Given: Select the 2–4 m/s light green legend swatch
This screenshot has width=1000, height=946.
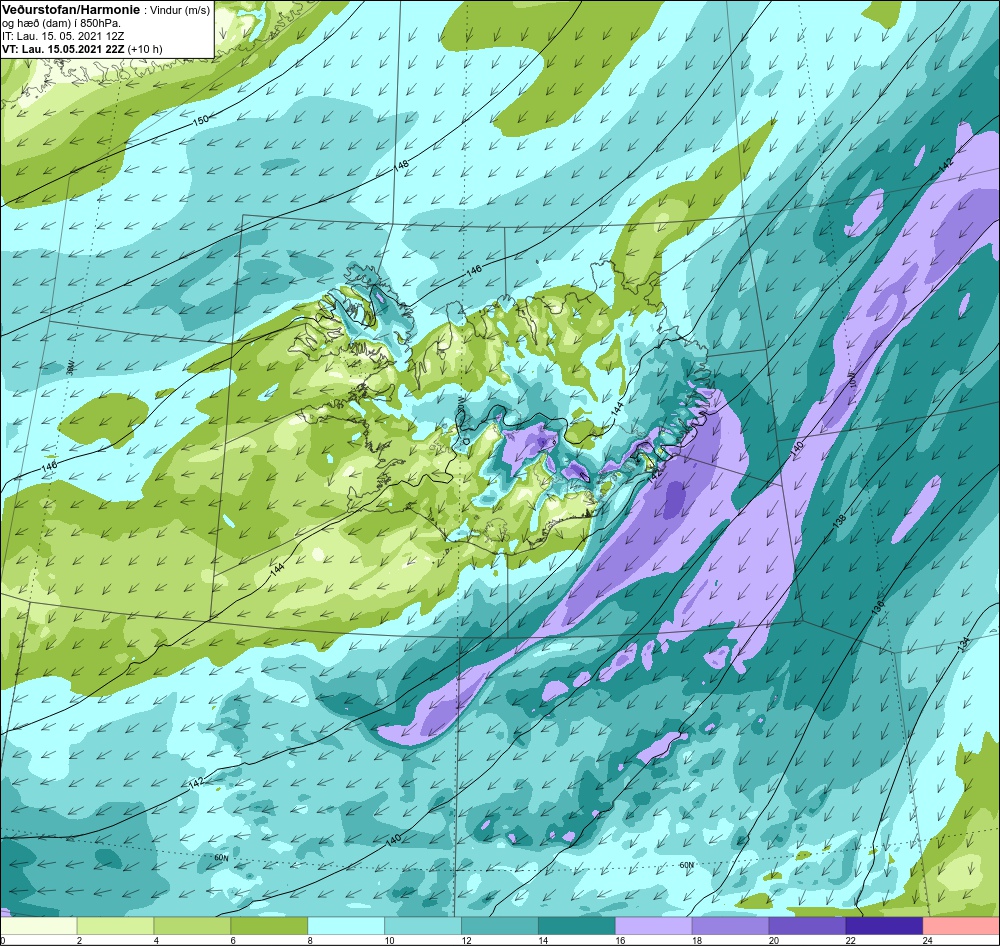Looking at the screenshot, I should click(x=115, y=926).
